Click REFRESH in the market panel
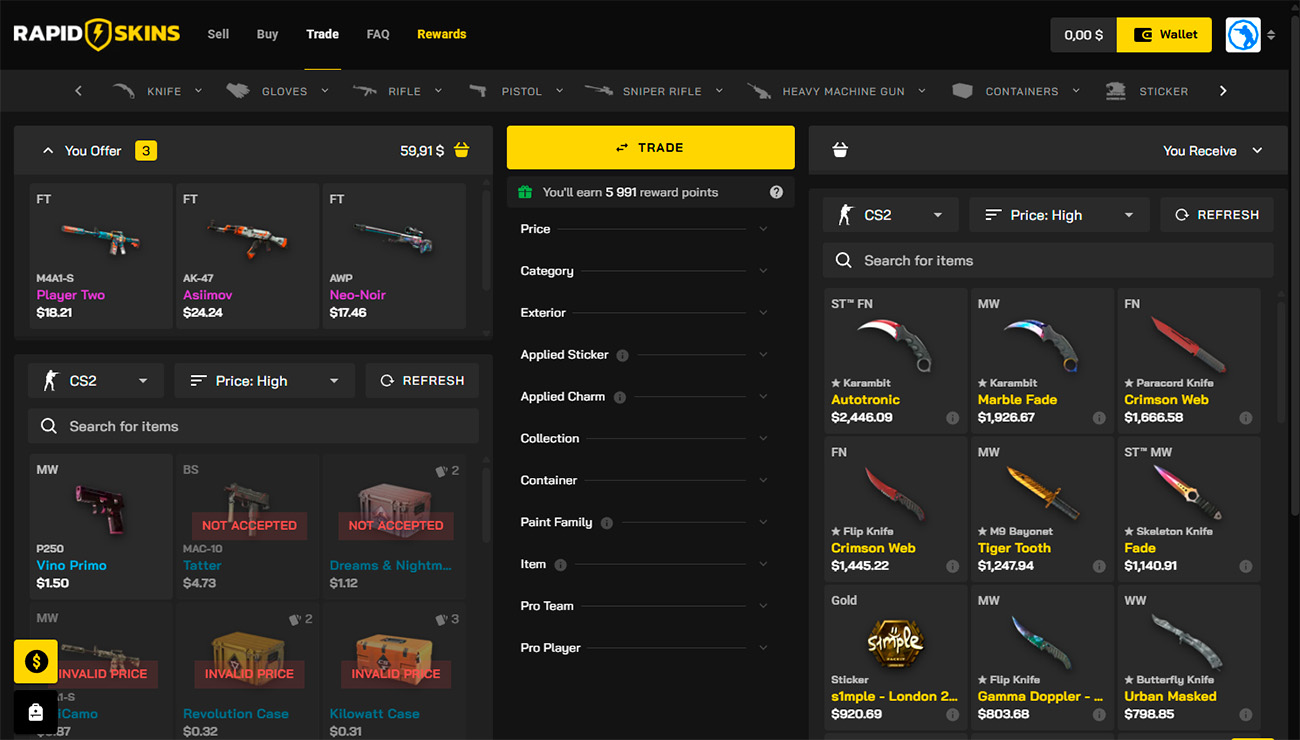 (x=1217, y=215)
